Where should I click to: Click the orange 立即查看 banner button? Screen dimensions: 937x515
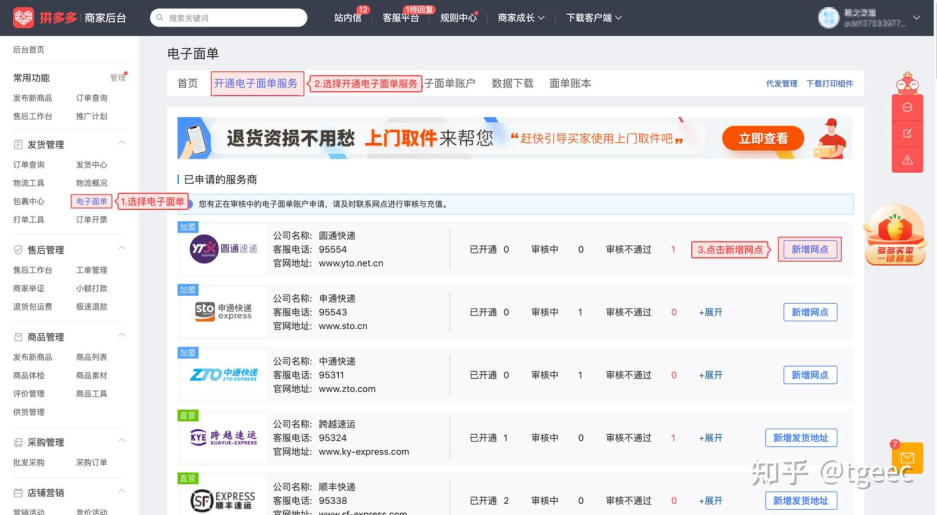pyautogui.click(x=763, y=139)
